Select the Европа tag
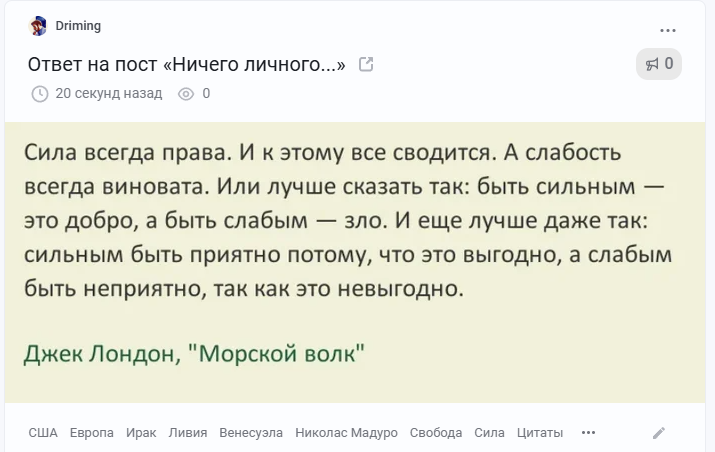Screen dimensions: 715x452 pos(92,433)
